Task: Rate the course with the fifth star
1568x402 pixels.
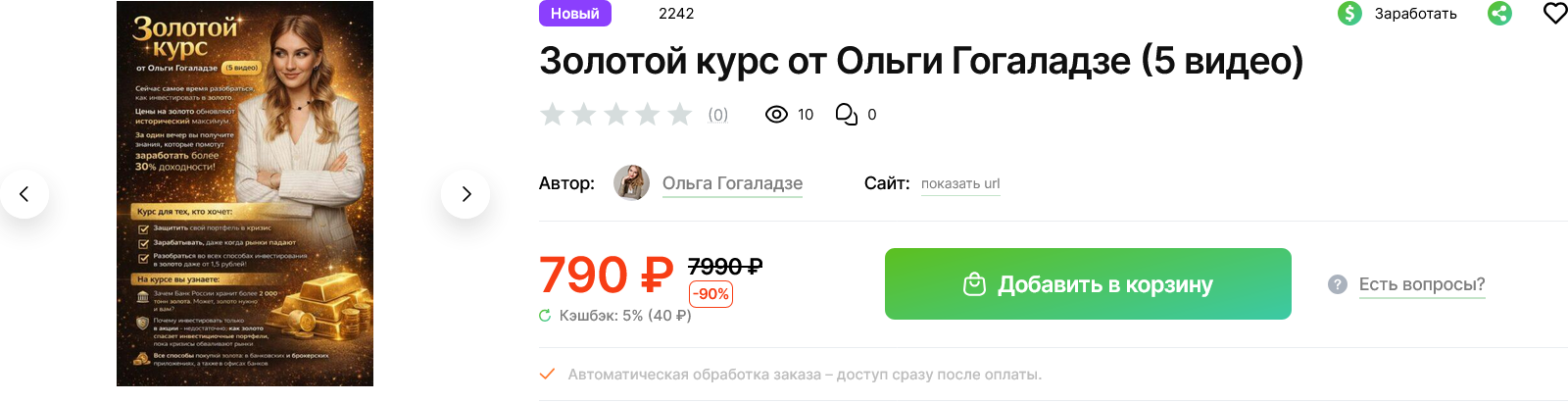Action: (680, 115)
